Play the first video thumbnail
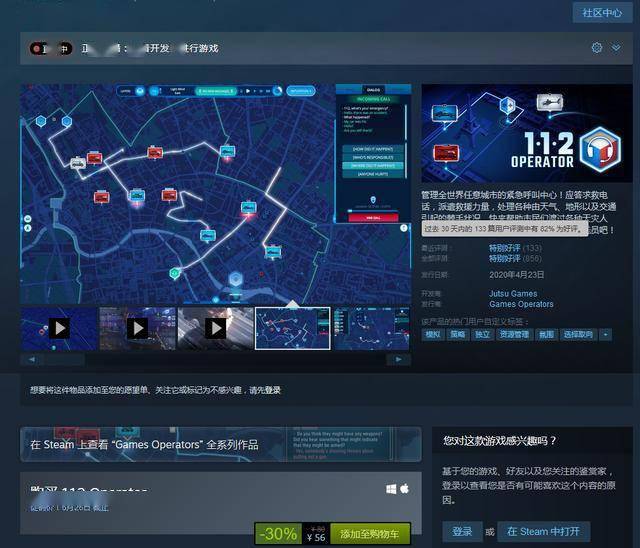Viewport: 640px width, 548px height. click(59, 328)
